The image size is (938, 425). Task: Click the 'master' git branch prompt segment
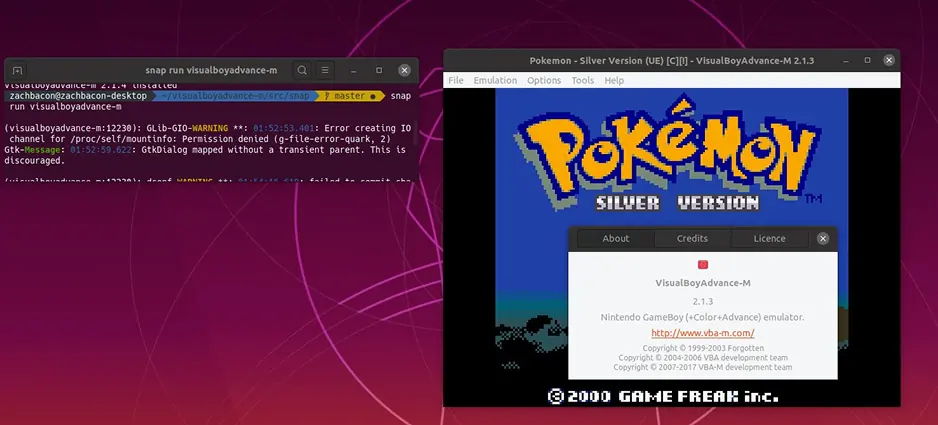point(349,96)
